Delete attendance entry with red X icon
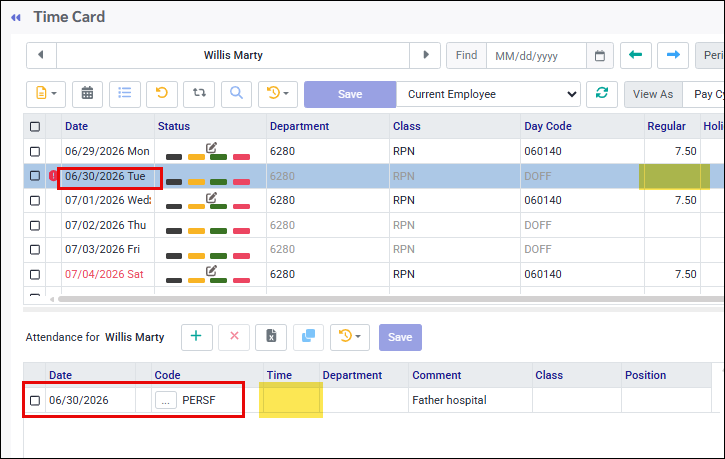 point(234,337)
